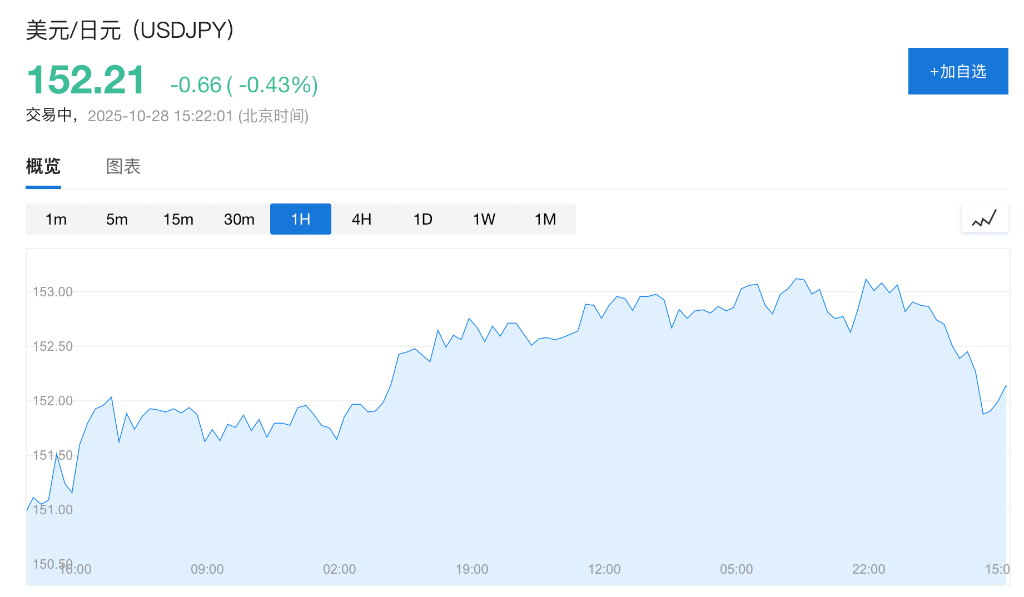Click the 2025-10-28 15:22:01 timestamp
The width and height of the screenshot is (1024, 597).
point(160,116)
